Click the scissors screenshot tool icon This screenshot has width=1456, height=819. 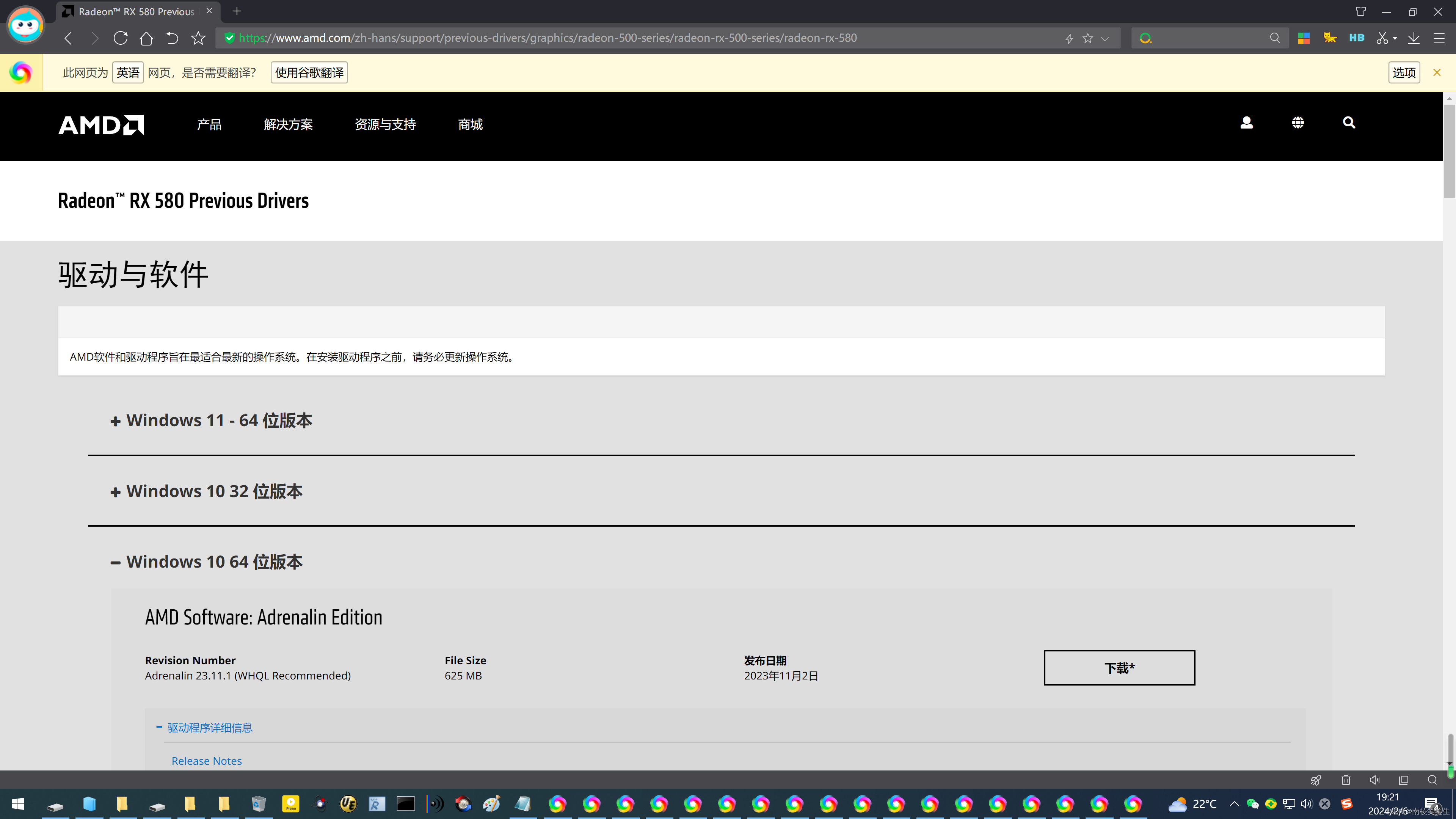1382,38
